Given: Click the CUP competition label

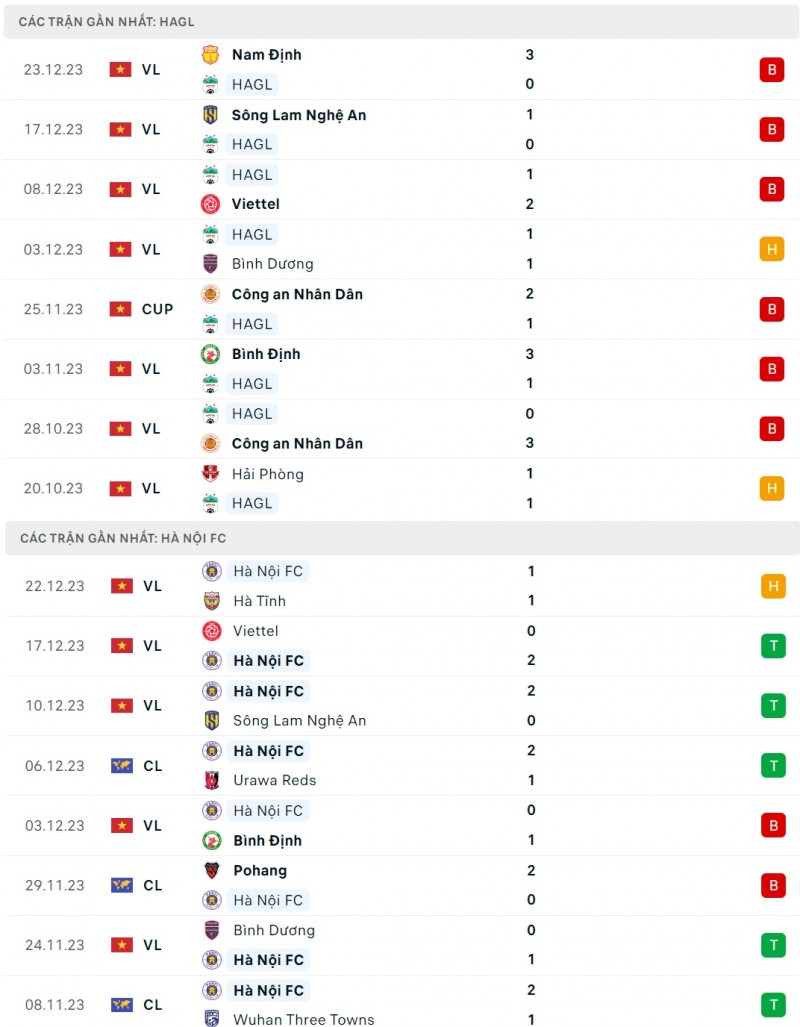Looking at the screenshot, I should pos(157,309).
